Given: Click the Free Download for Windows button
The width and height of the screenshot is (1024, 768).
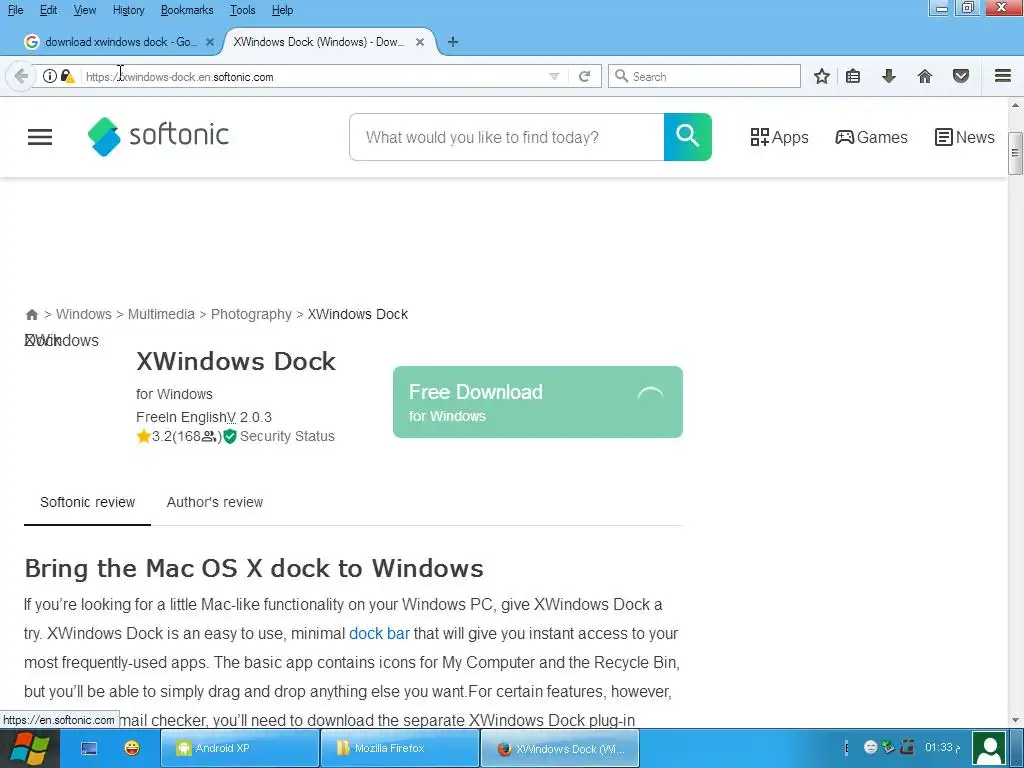Looking at the screenshot, I should pyautogui.click(x=537, y=402).
